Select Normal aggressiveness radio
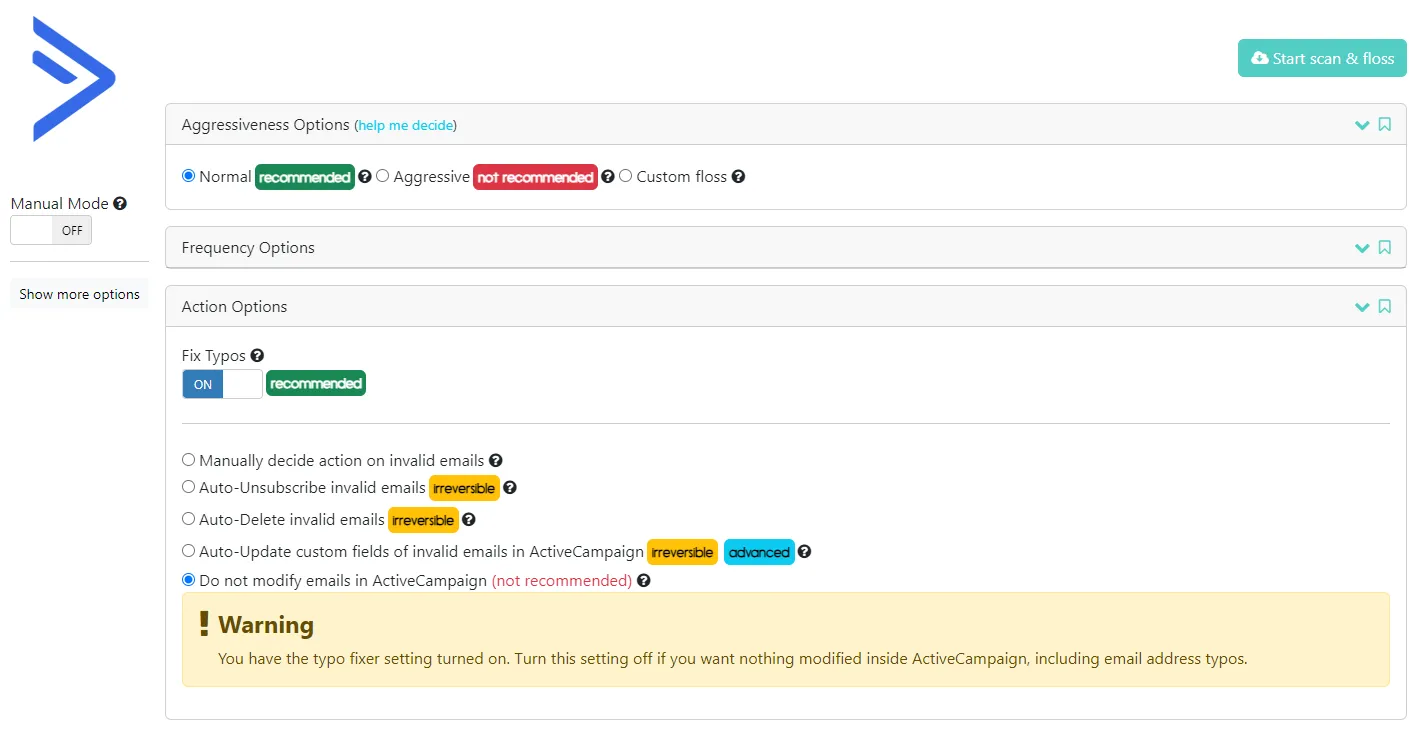The image size is (1421, 731). 188,176
